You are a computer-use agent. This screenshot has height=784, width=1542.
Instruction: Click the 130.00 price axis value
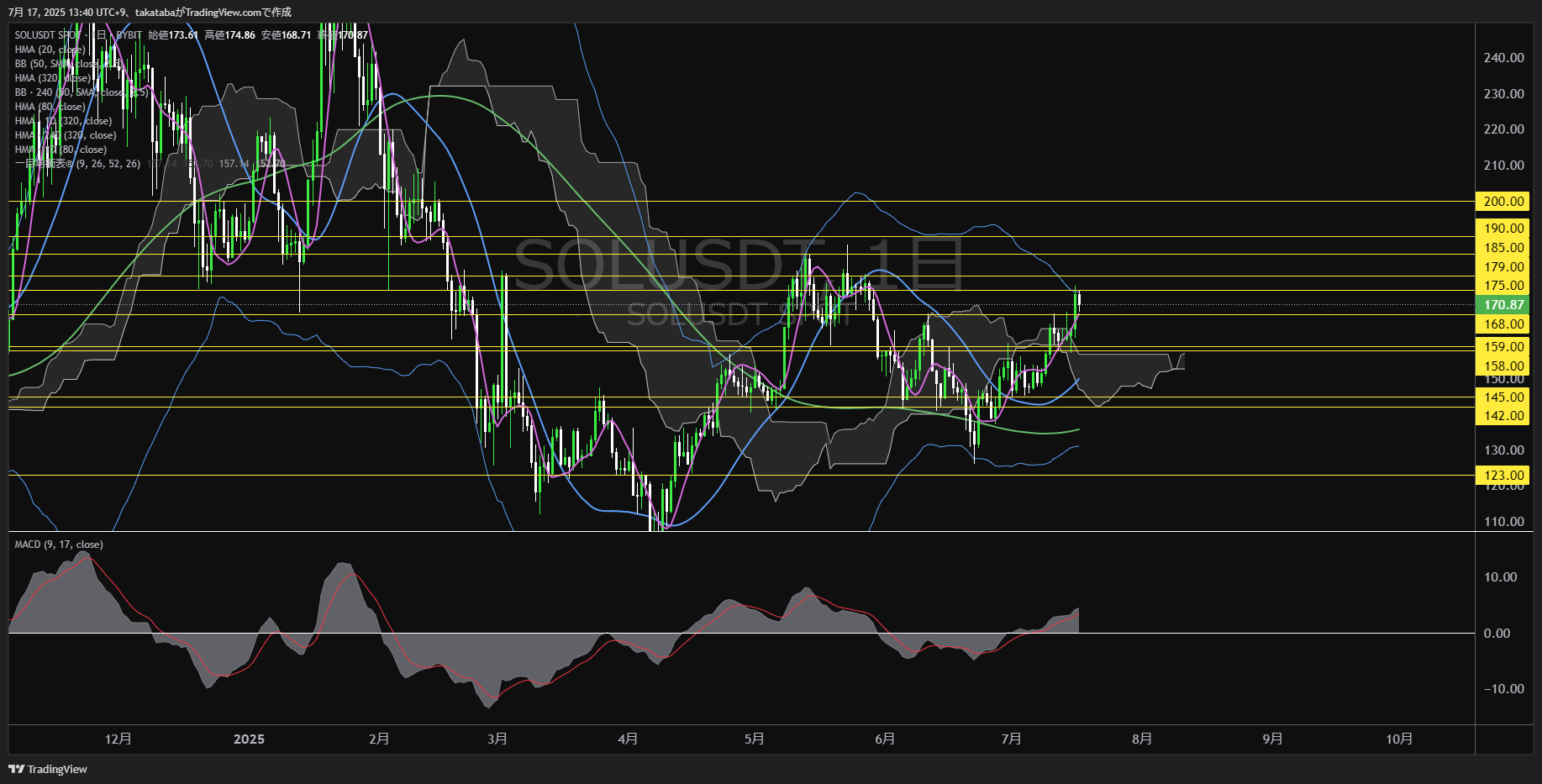coord(1503,450)
